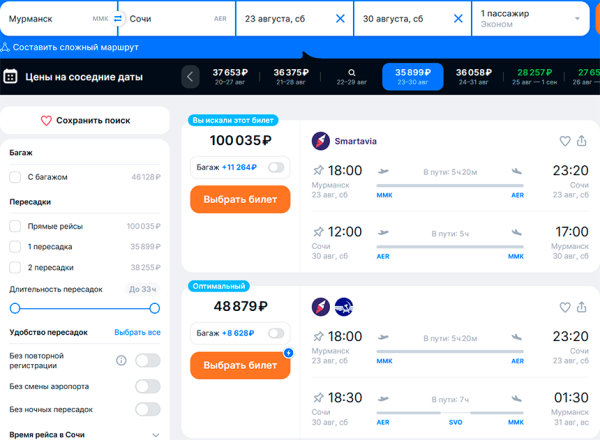Click the previous dates arrow in price strip

pyautogui.click(x=190, y=76)
